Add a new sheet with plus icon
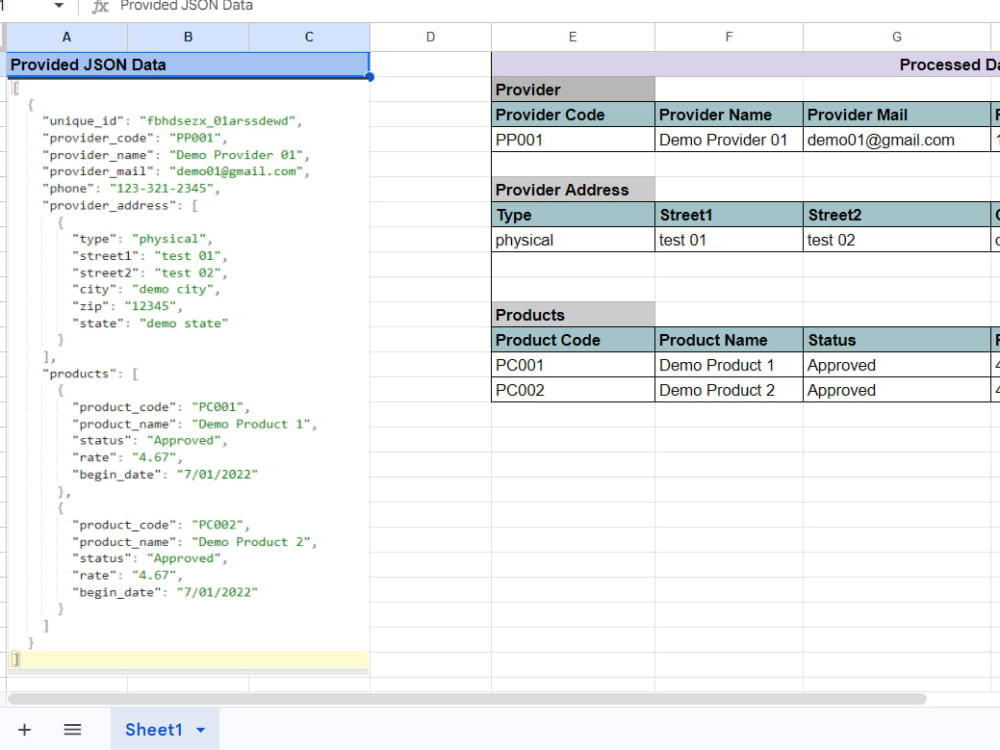The height and width of the screenshot is (750, 1000). [x=24, y=730]
